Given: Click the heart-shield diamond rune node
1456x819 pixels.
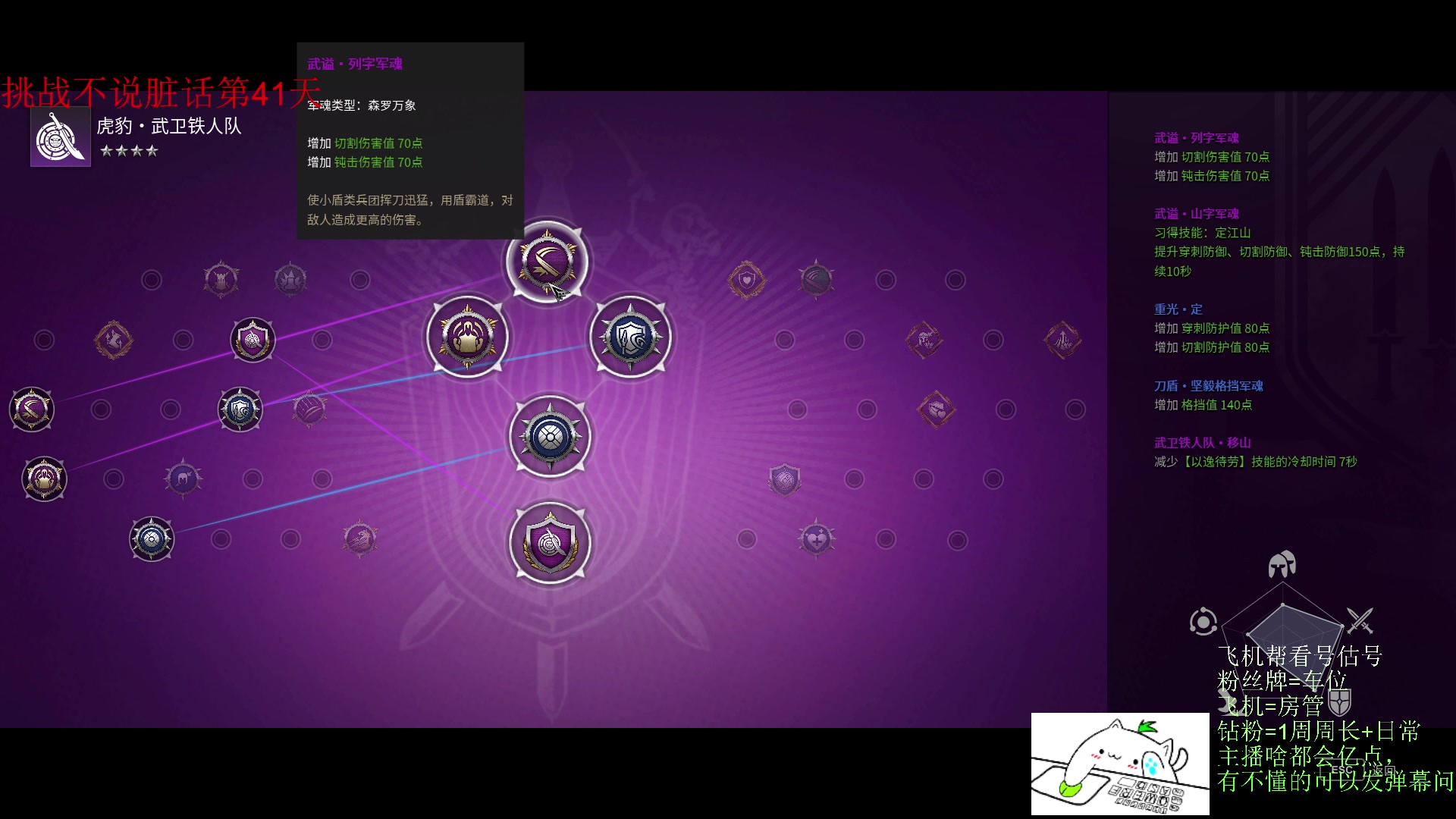Looking at the screenshot, I should (747, 280).
